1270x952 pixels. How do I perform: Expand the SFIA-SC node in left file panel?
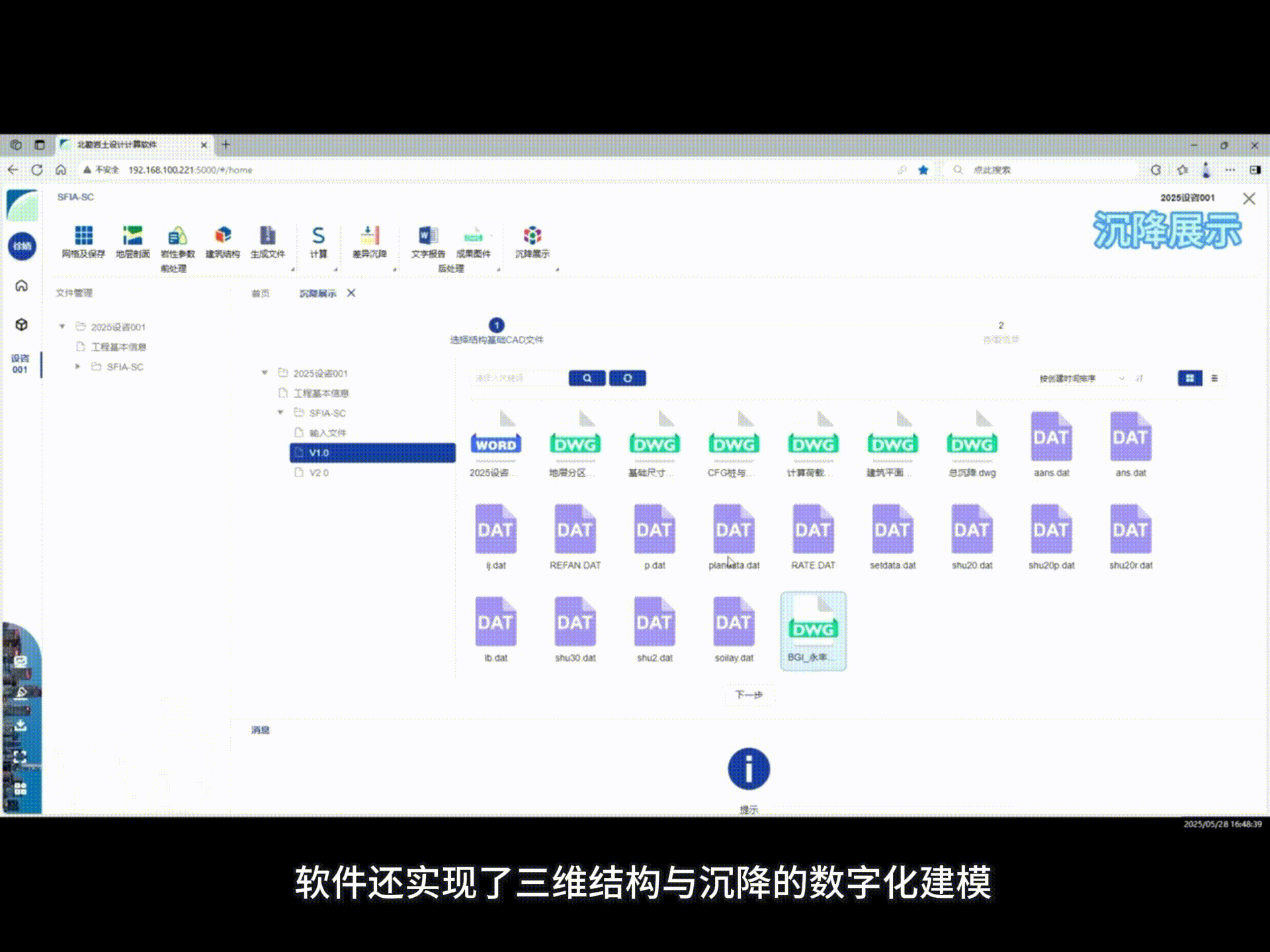tap(77, 367)
